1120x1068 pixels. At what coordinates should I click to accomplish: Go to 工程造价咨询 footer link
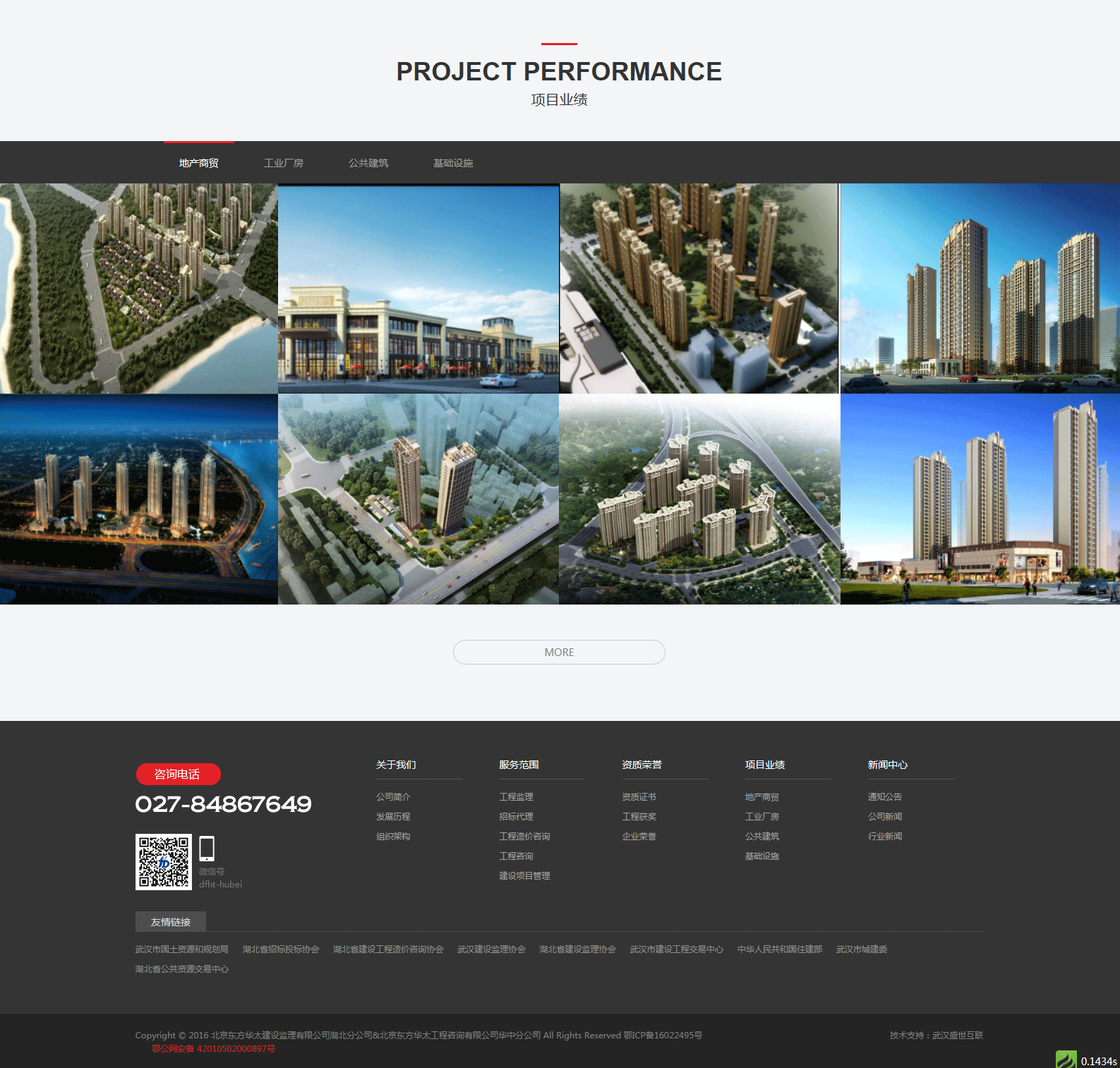pos(524,836)
